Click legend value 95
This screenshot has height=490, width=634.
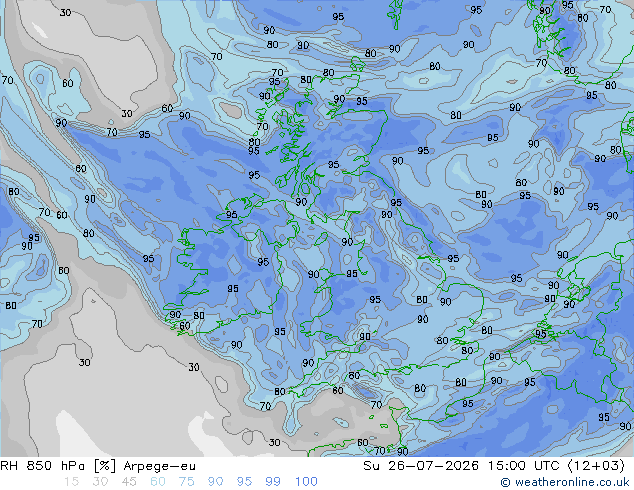click(x=244, y=482)
